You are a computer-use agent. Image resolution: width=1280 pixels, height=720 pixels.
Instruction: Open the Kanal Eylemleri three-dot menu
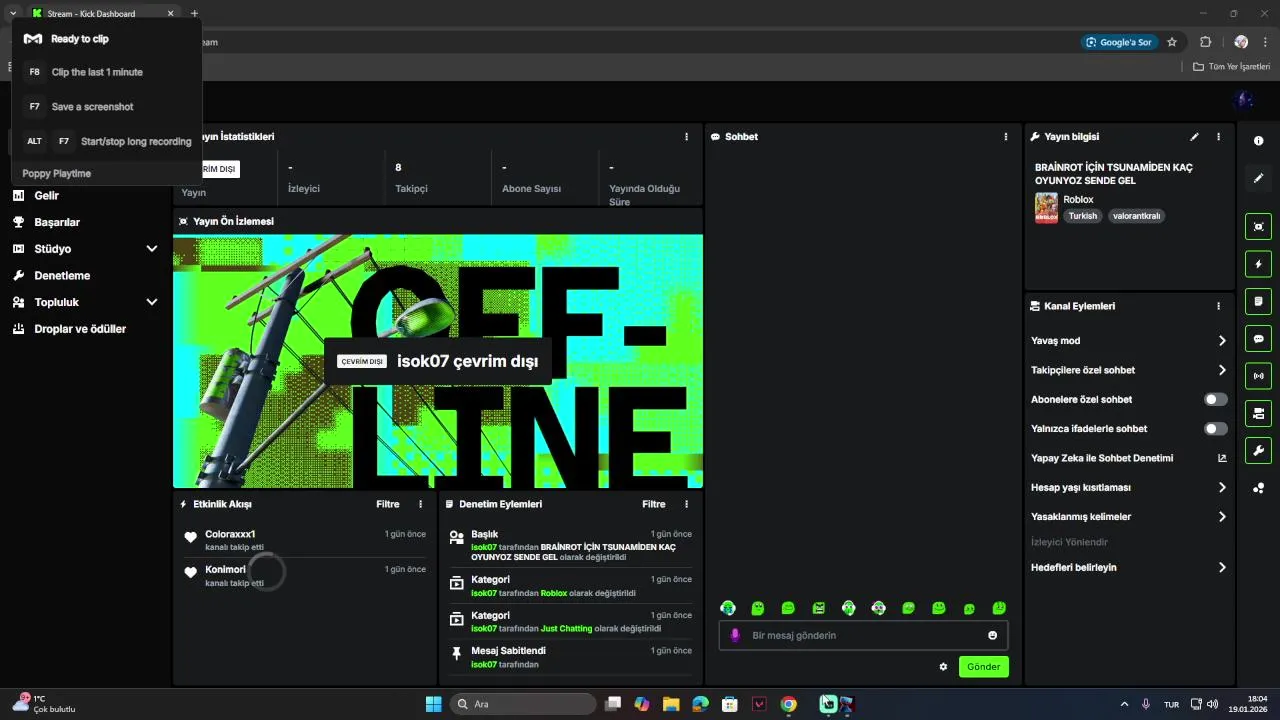pyautogui.click(x=1218, y=306)
